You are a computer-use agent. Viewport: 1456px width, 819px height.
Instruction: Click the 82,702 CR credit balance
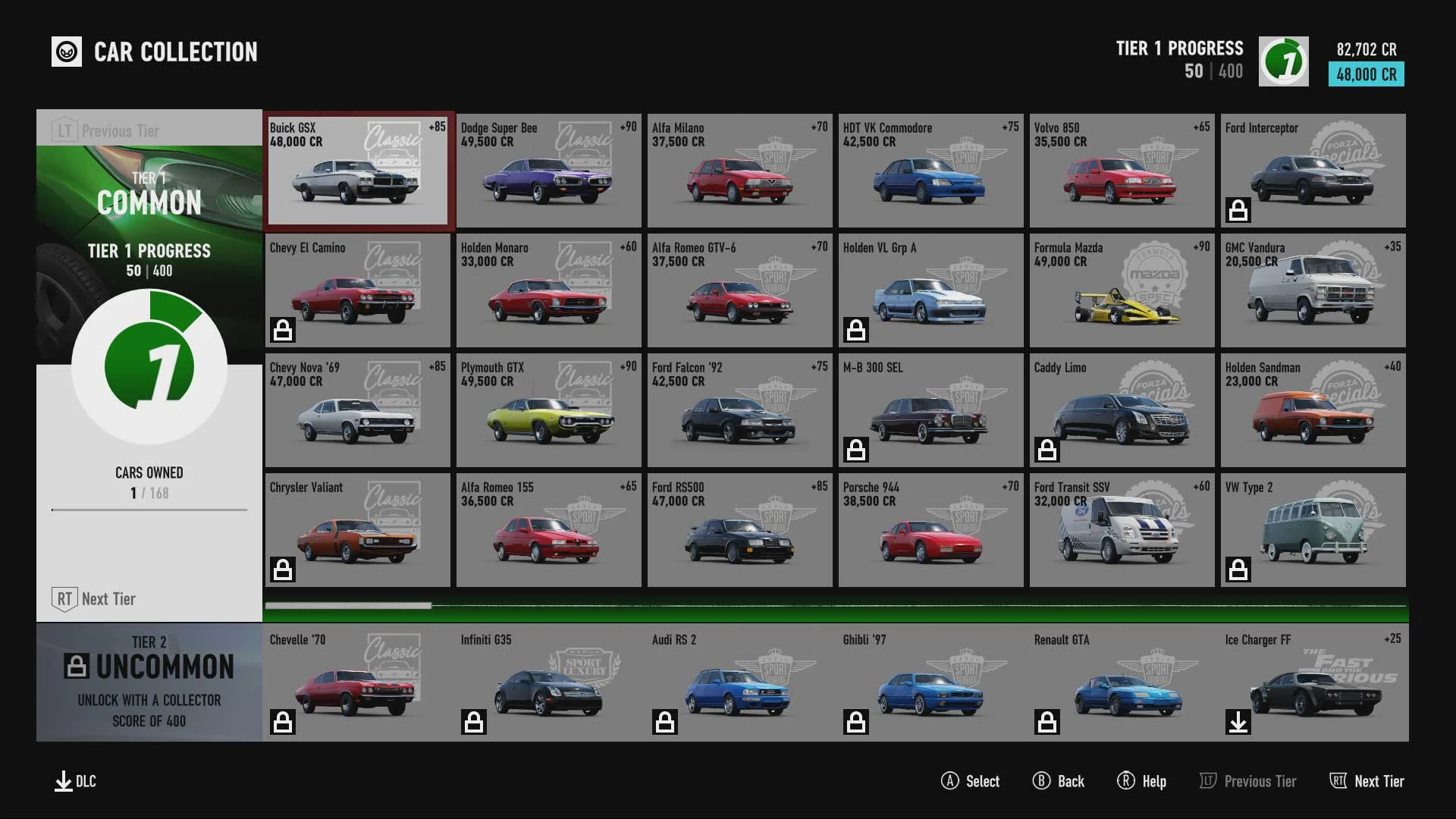coord(1367,49)
